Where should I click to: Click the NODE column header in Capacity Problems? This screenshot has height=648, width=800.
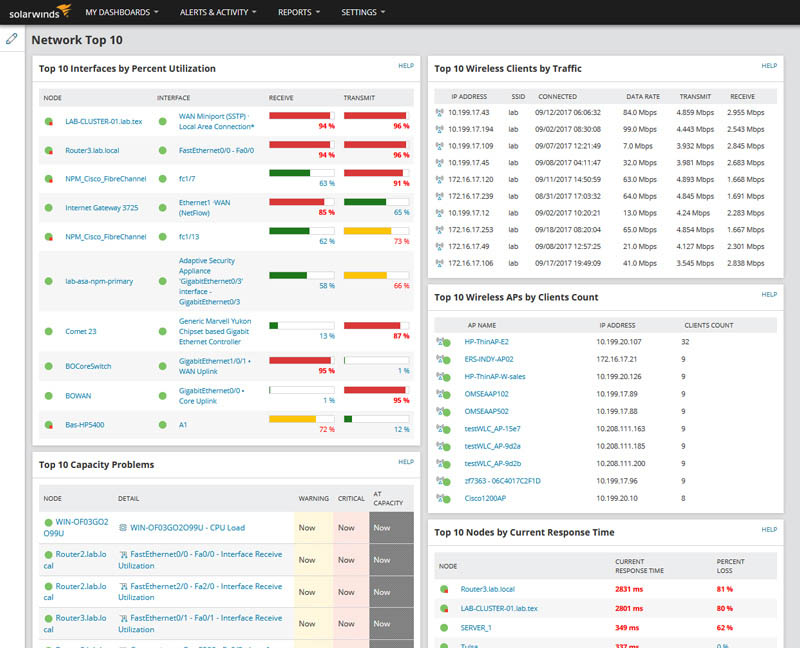[53, 499]
